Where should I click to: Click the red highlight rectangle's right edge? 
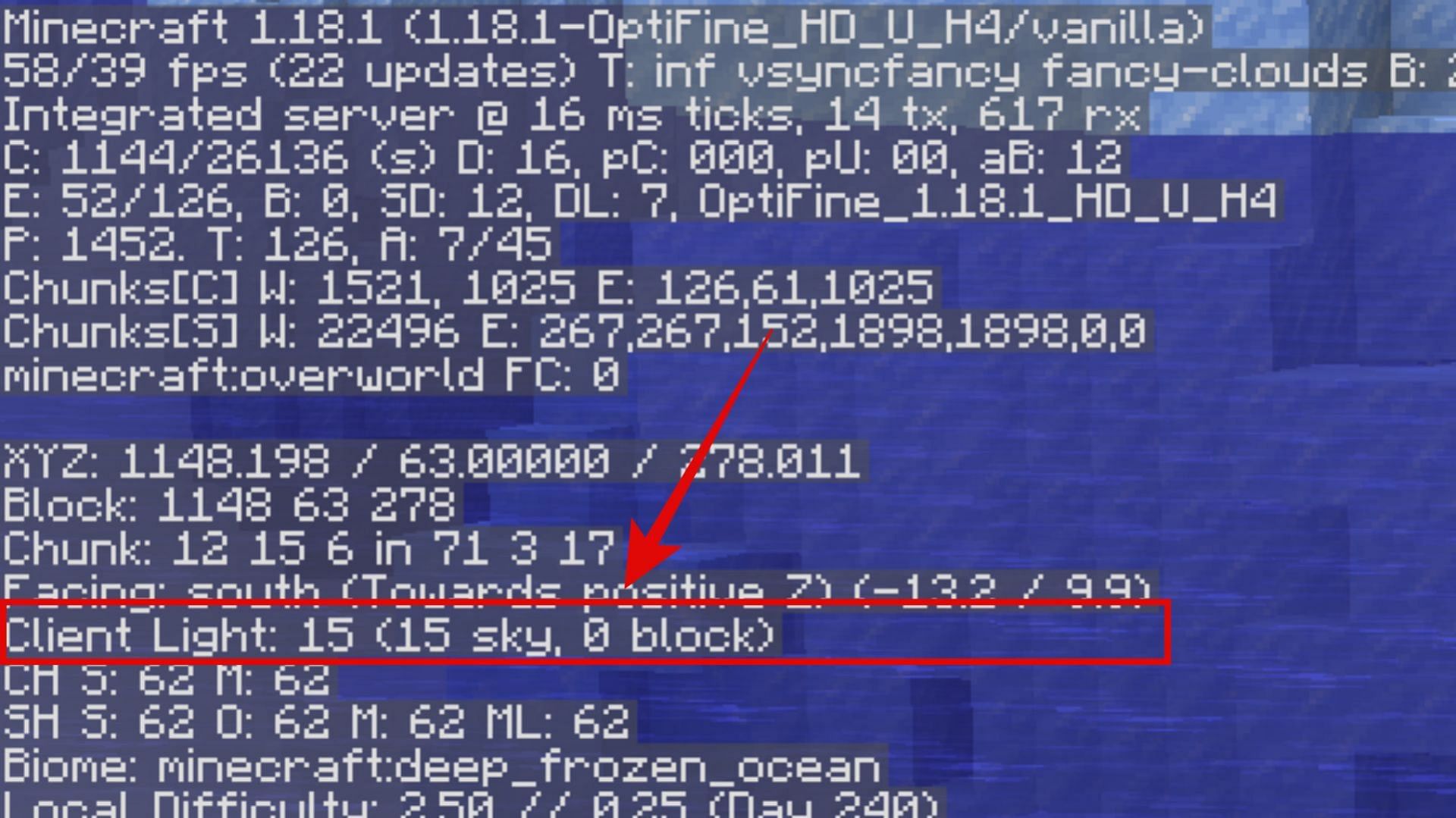[1168, 633]
